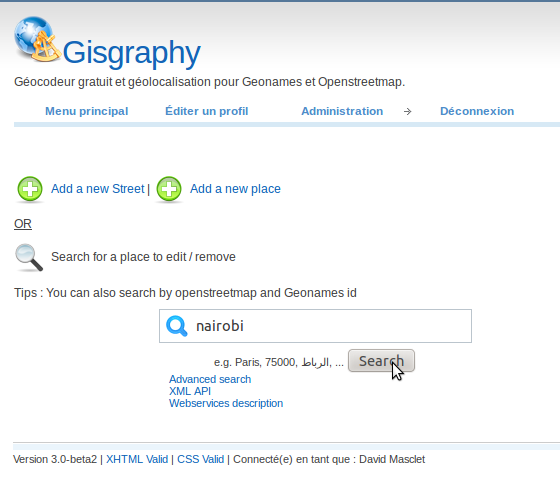Click the magnifying glass icon beside search heading
Screen dimensions: 560x492
tap(29, 257)
